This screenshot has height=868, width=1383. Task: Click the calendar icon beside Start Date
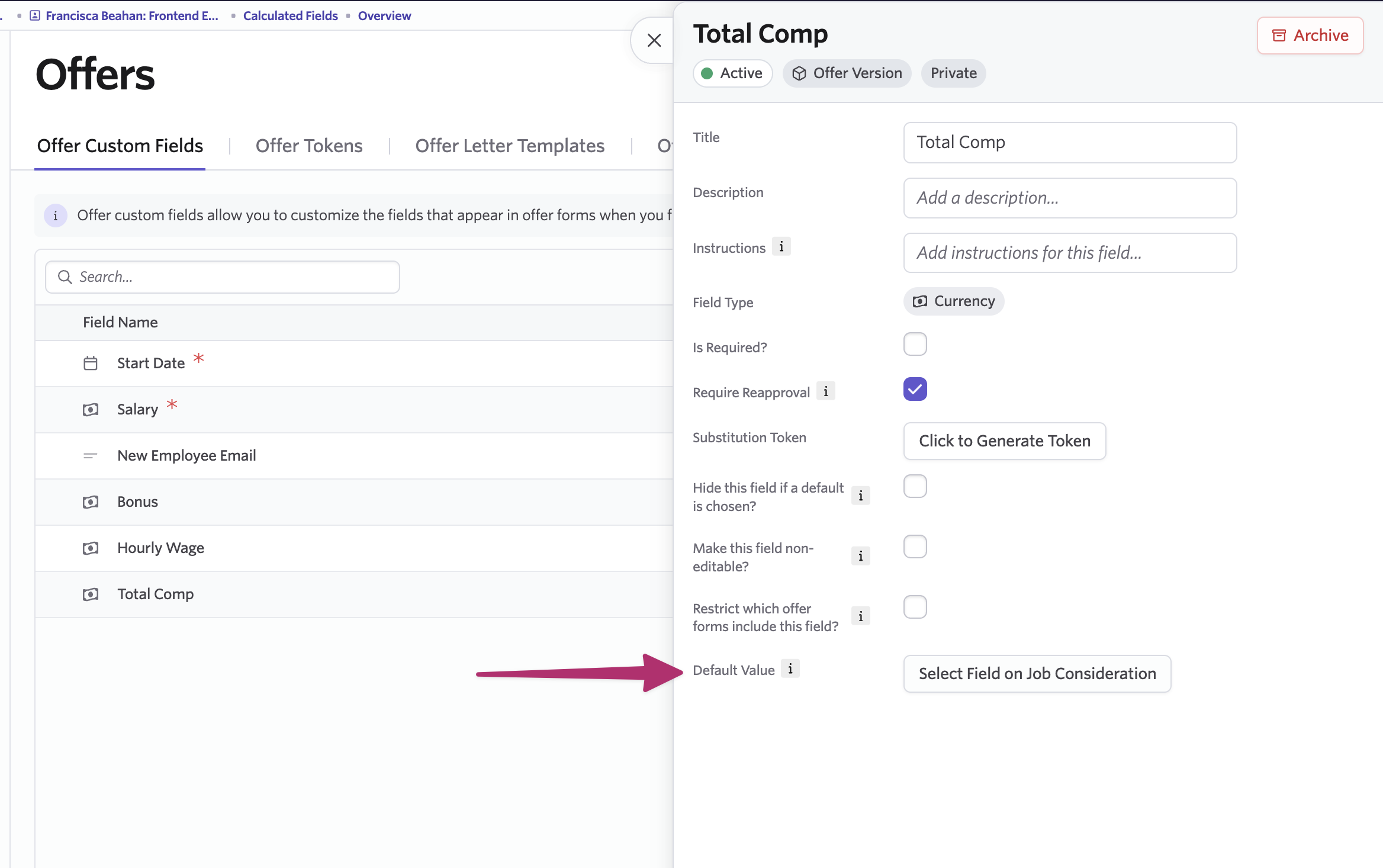pos(91,364)
